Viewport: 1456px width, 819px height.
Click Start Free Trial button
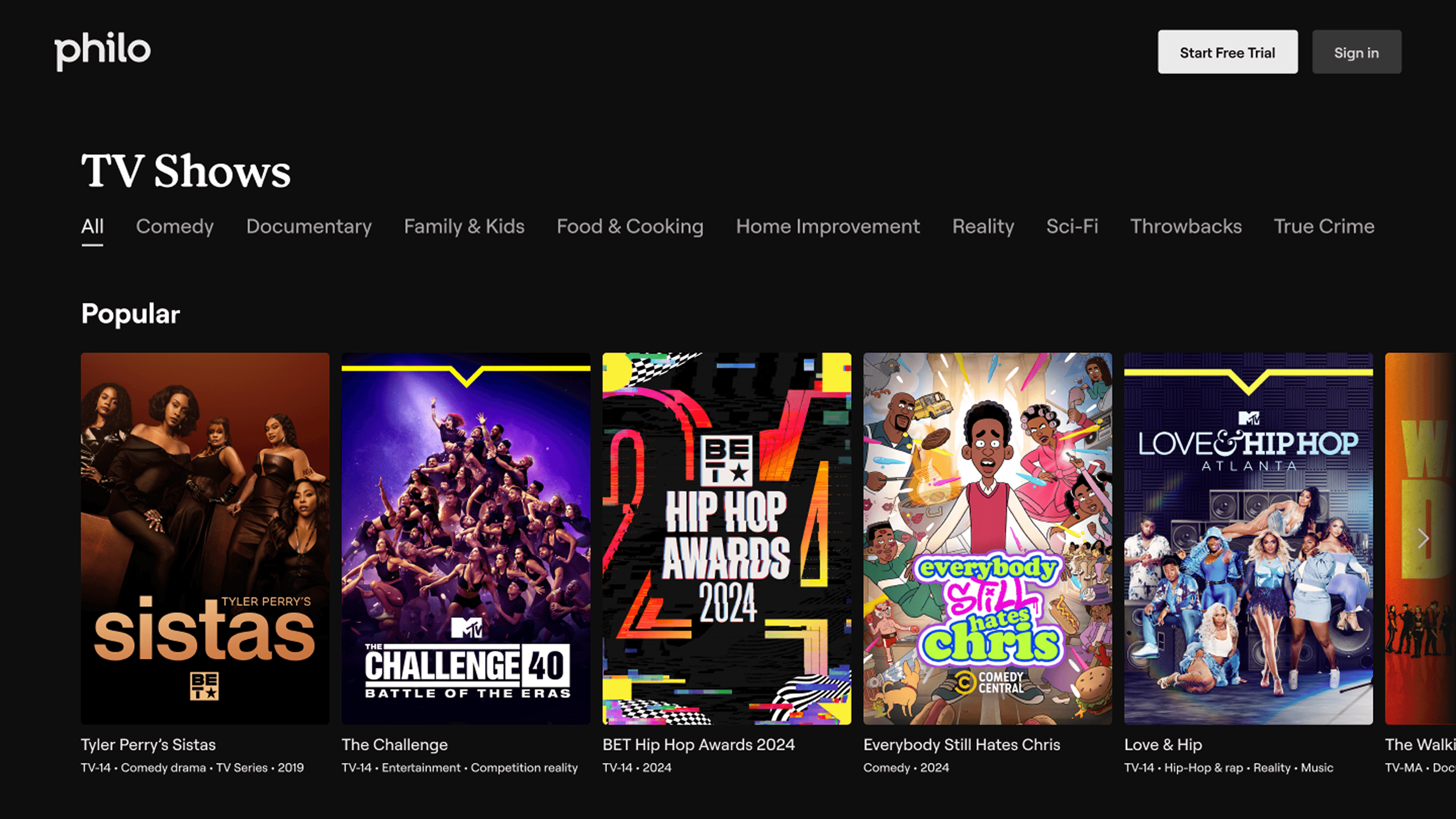tap(1228, 52)
